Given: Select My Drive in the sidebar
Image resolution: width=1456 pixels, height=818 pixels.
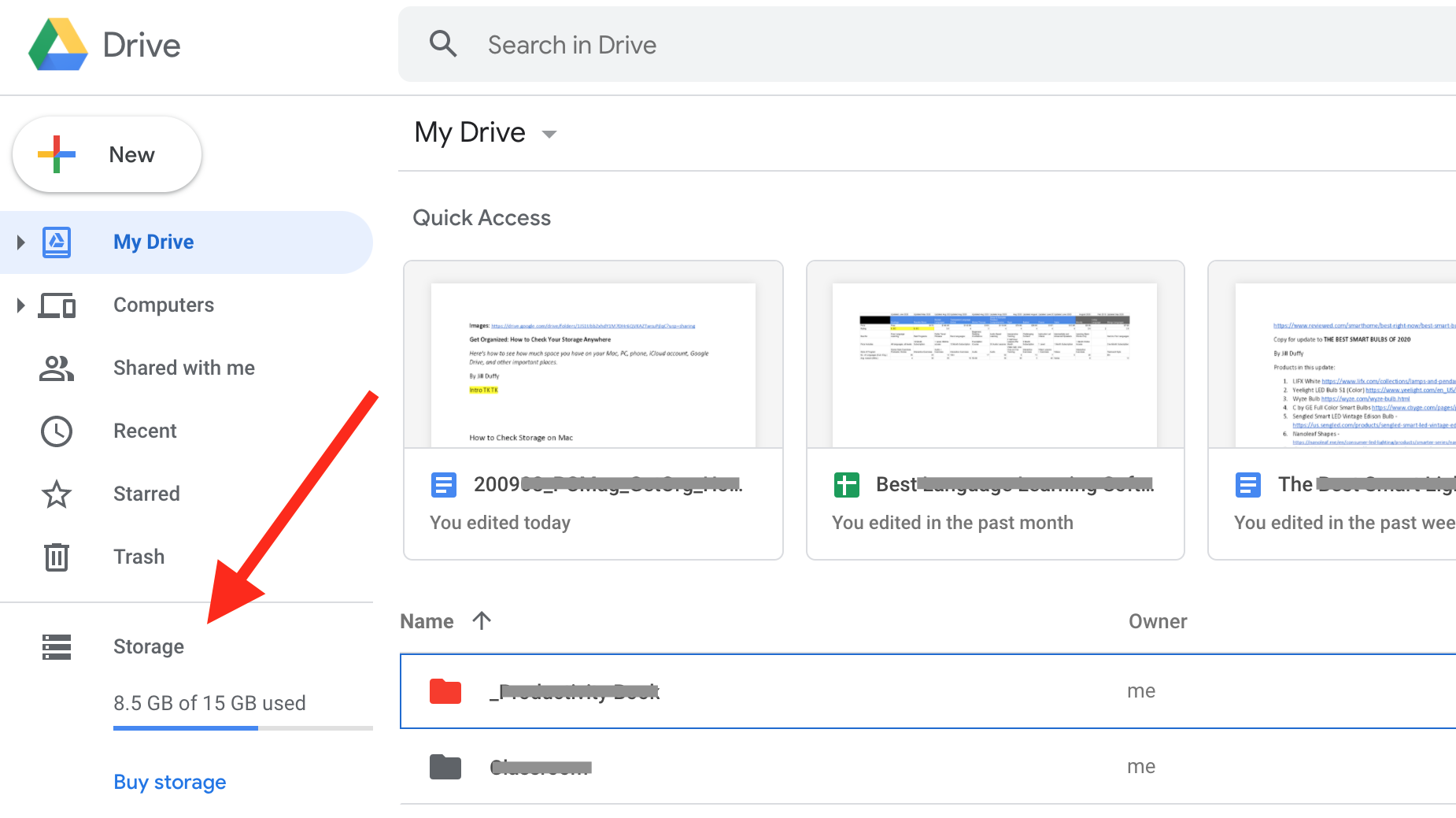Looking at the screenshot, I should (187, 242).
